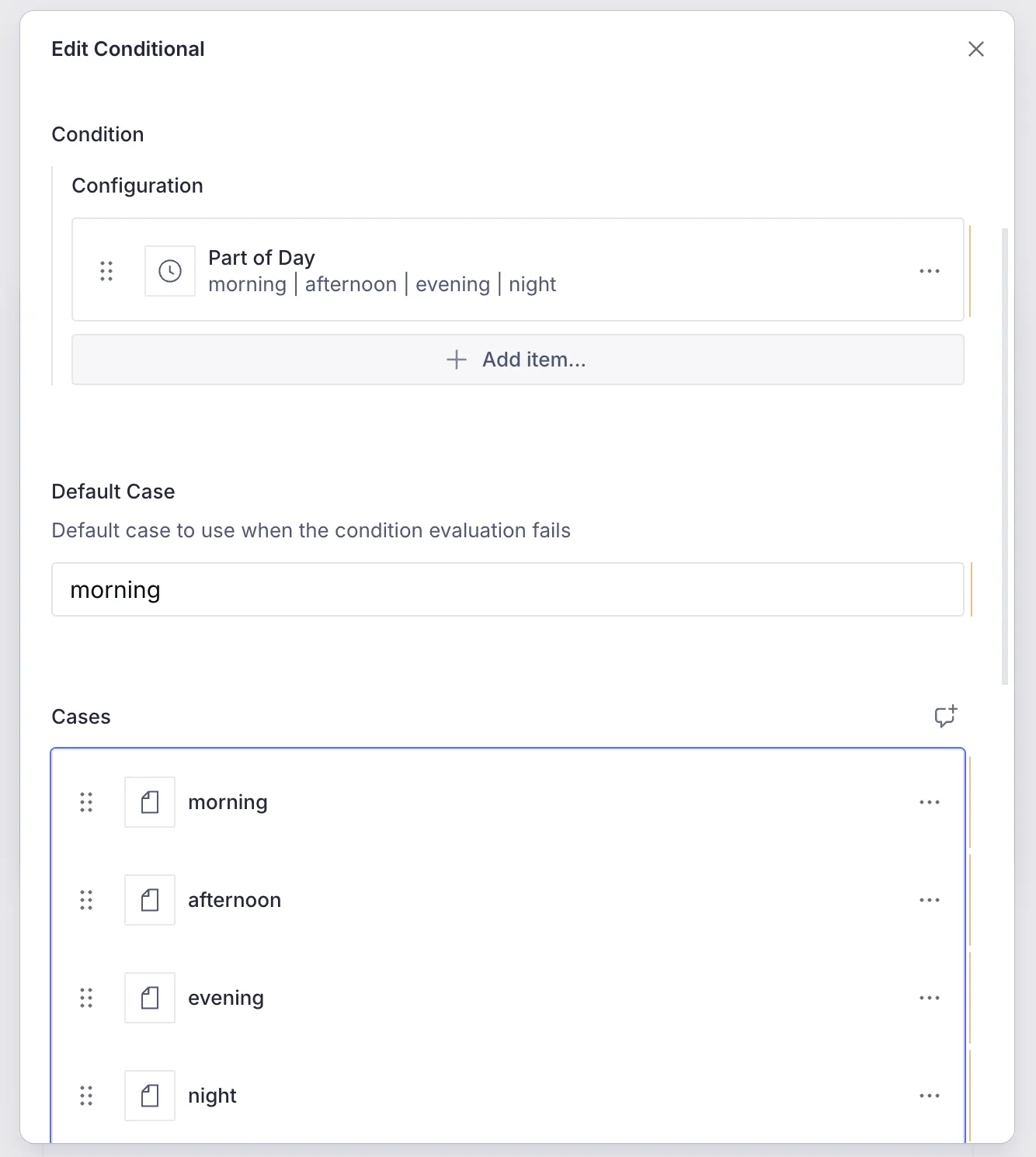Open the overflow menu for afternoon case
Viewport: 1036px width, 1157px height.
coord(930,900)
